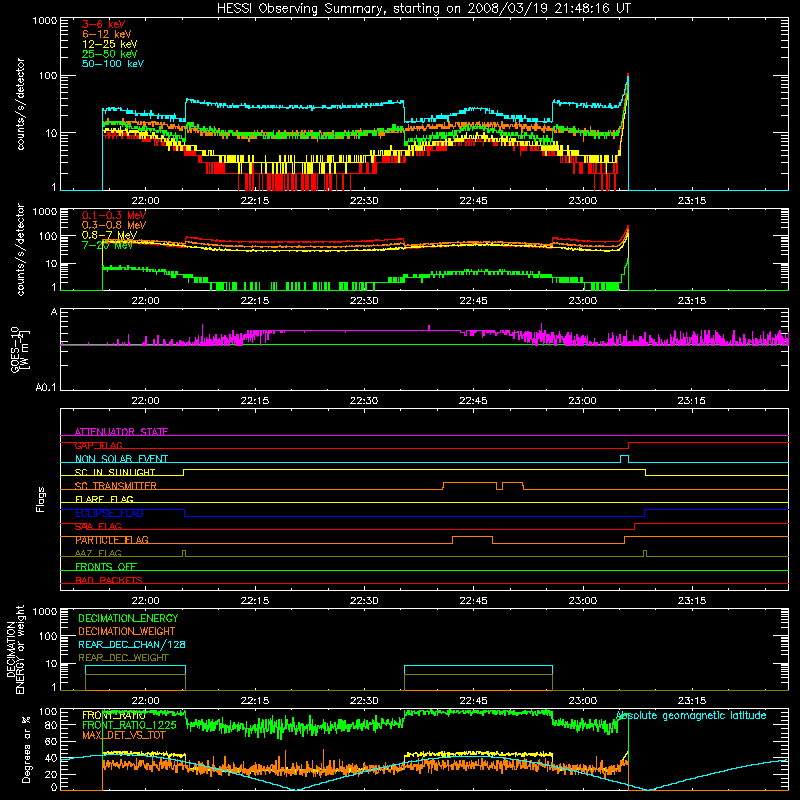Click the 22:45 tick under the MeV panel
This screenshot has width=800, height=800.
473,301
